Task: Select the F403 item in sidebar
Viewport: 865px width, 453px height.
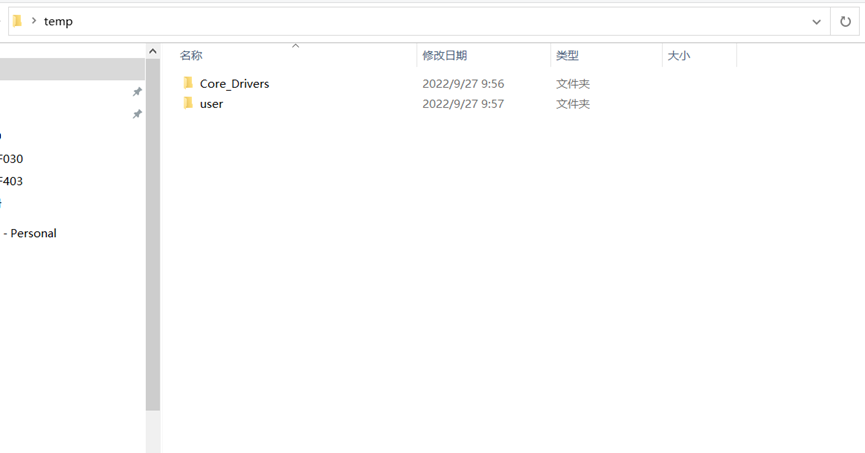Action: pos(11,182)
